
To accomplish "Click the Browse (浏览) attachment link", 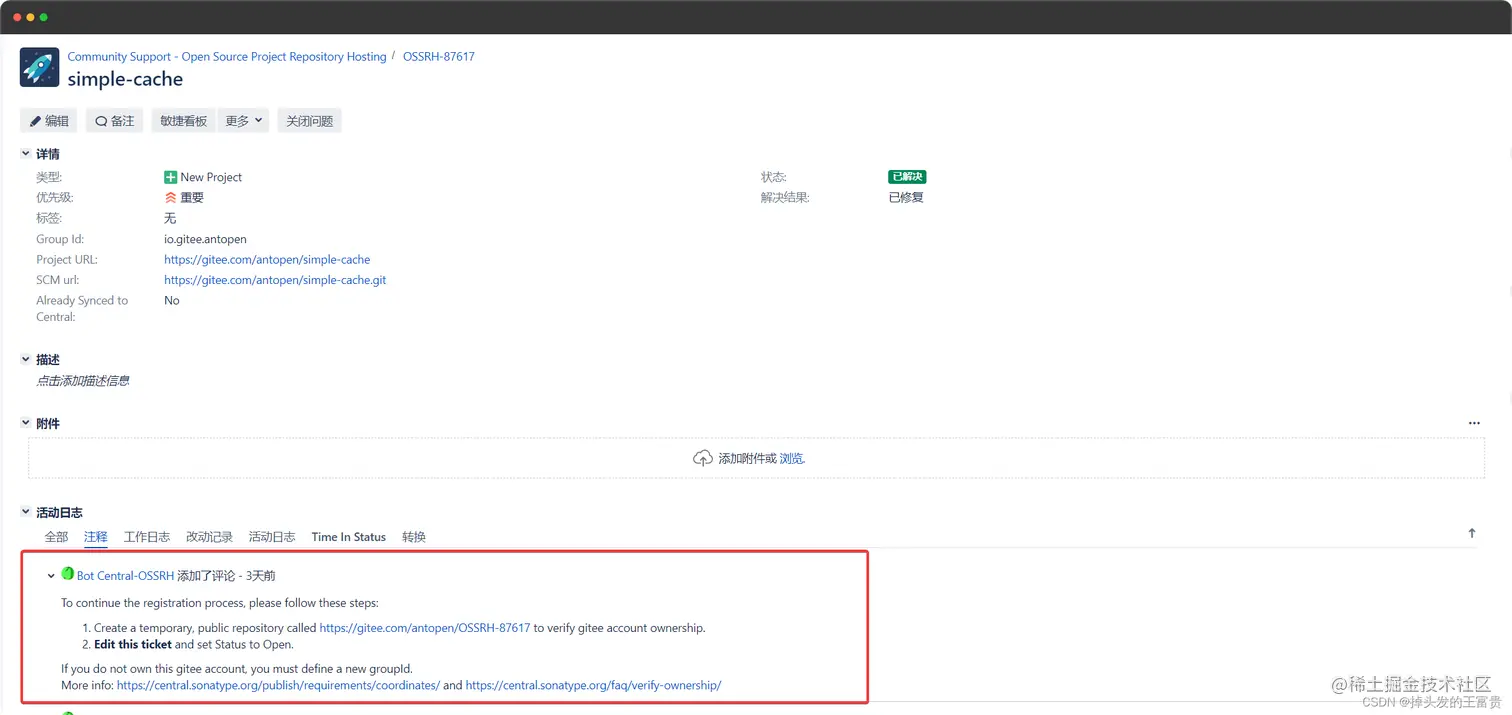I will [791, 459].
